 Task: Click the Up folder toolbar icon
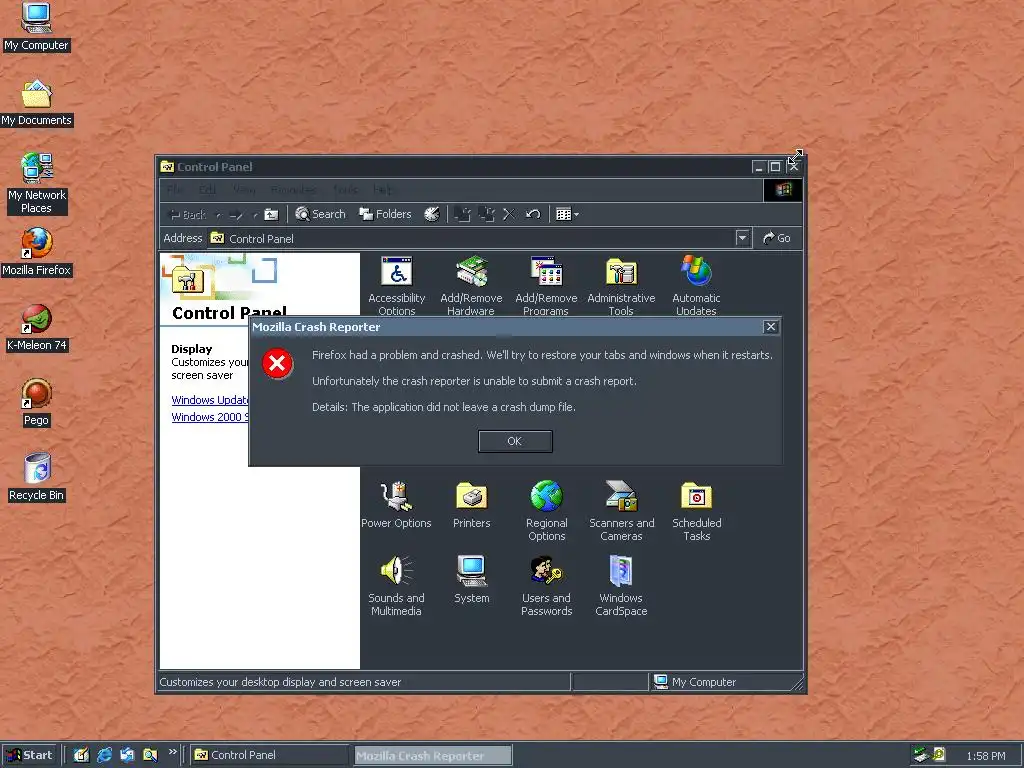pos(272,214)
